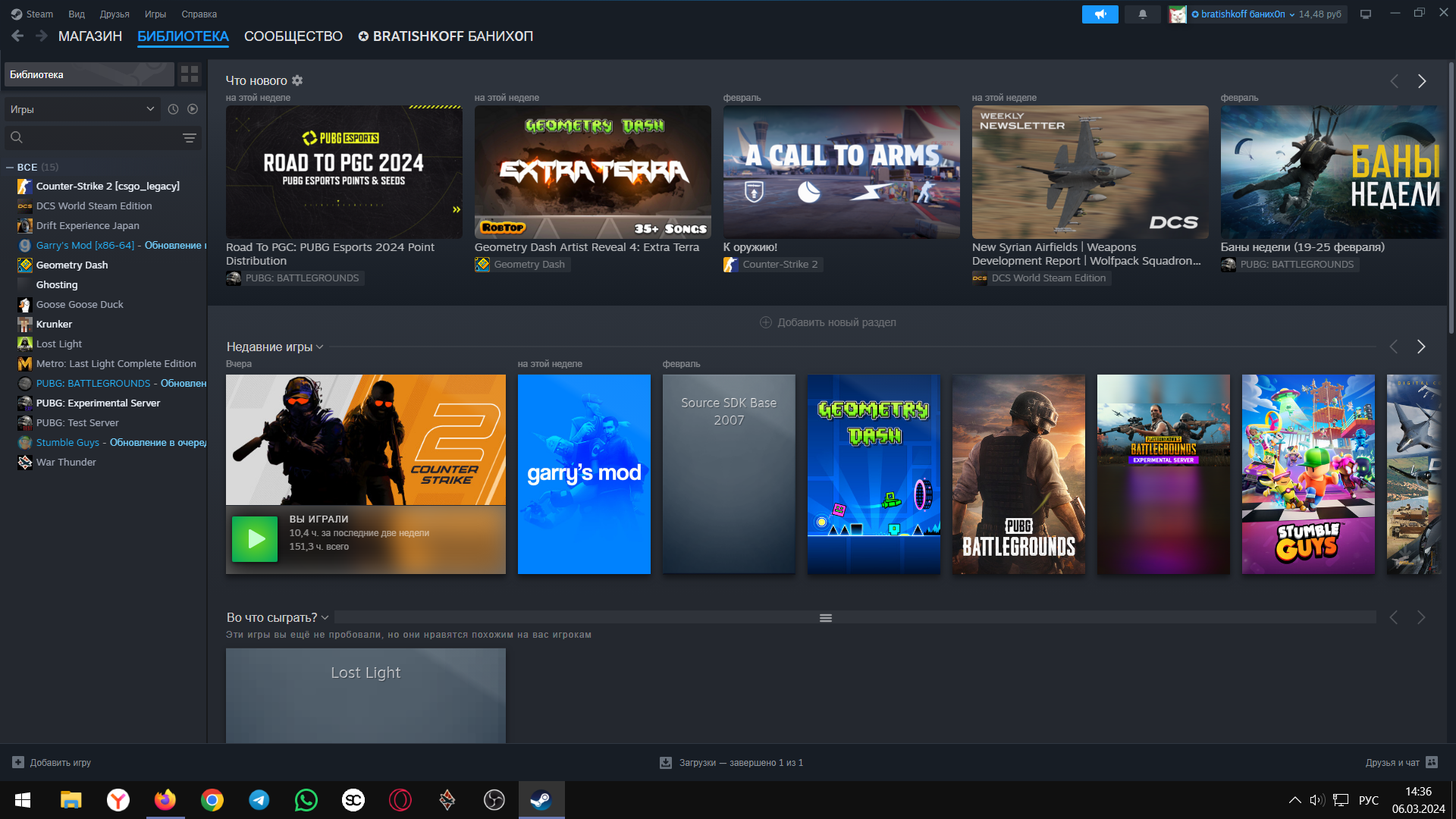
Task: Switch to СООБЩЕСТВО tab
Action: pyautogui.click(x=293, y=36)
